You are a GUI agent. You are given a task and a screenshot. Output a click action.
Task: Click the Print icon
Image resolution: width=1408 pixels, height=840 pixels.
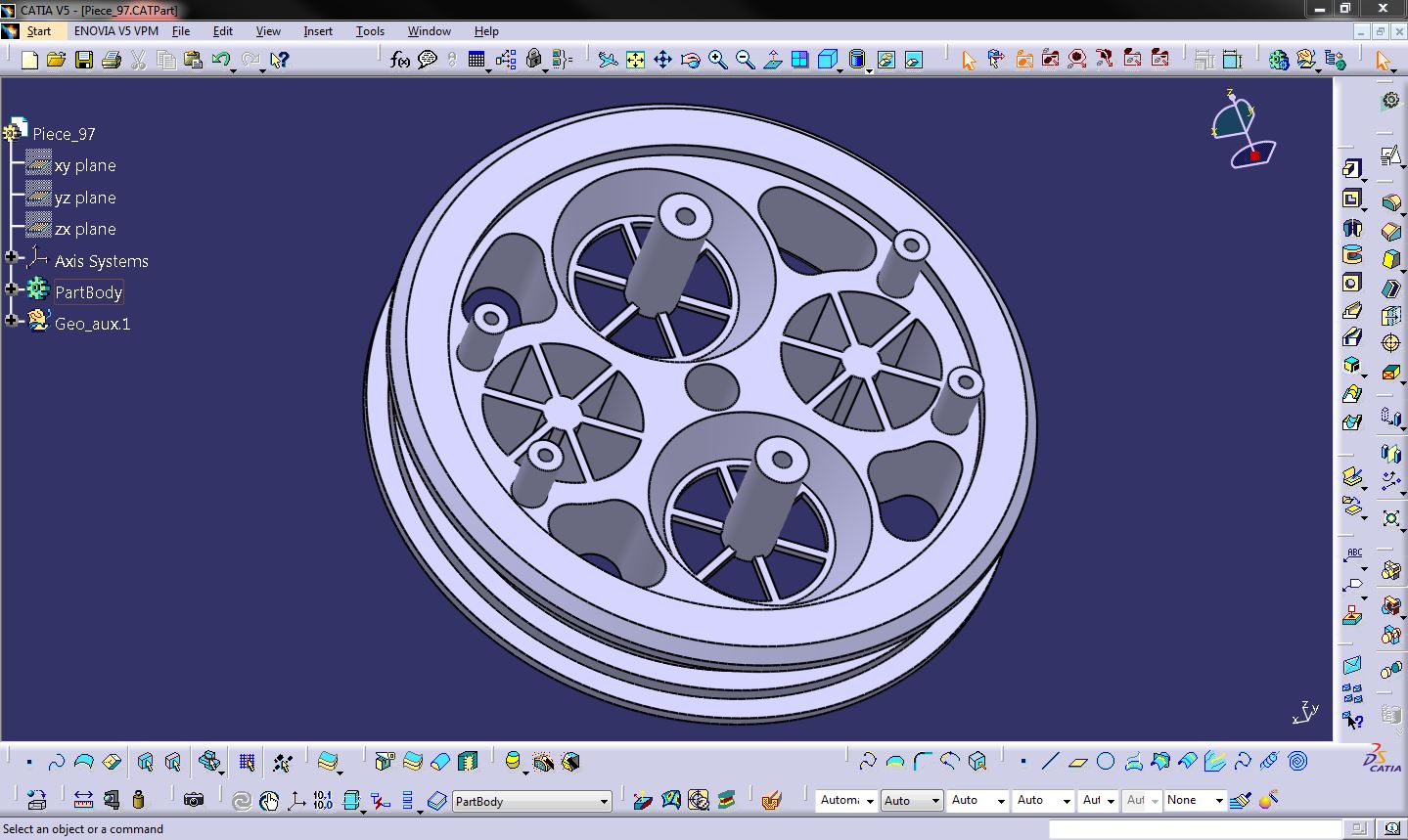click(112, 61)
